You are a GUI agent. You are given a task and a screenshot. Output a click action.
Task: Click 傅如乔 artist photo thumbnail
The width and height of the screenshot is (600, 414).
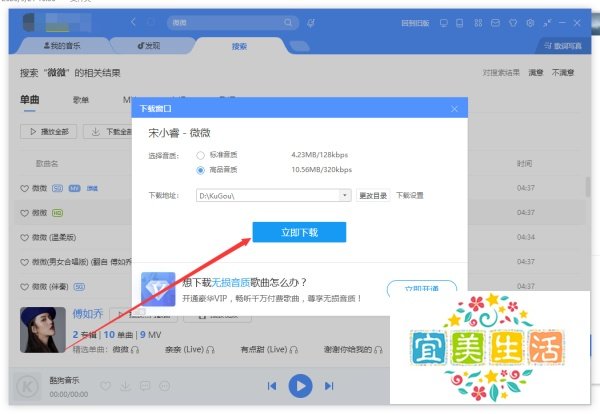43,330
